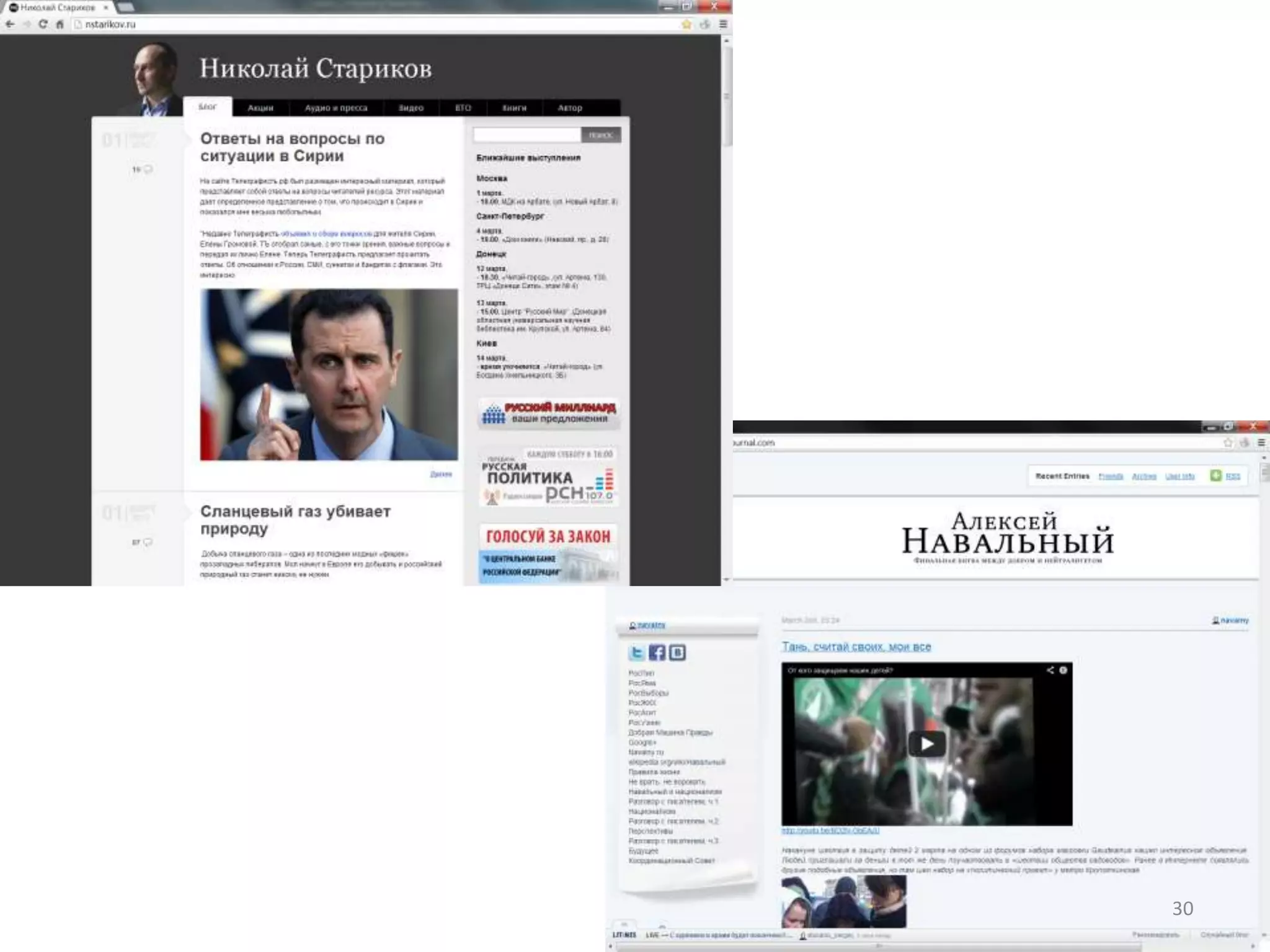Open the Archive link in Navalny header
Screen dimensions: 1270x952
(1144, 476)
